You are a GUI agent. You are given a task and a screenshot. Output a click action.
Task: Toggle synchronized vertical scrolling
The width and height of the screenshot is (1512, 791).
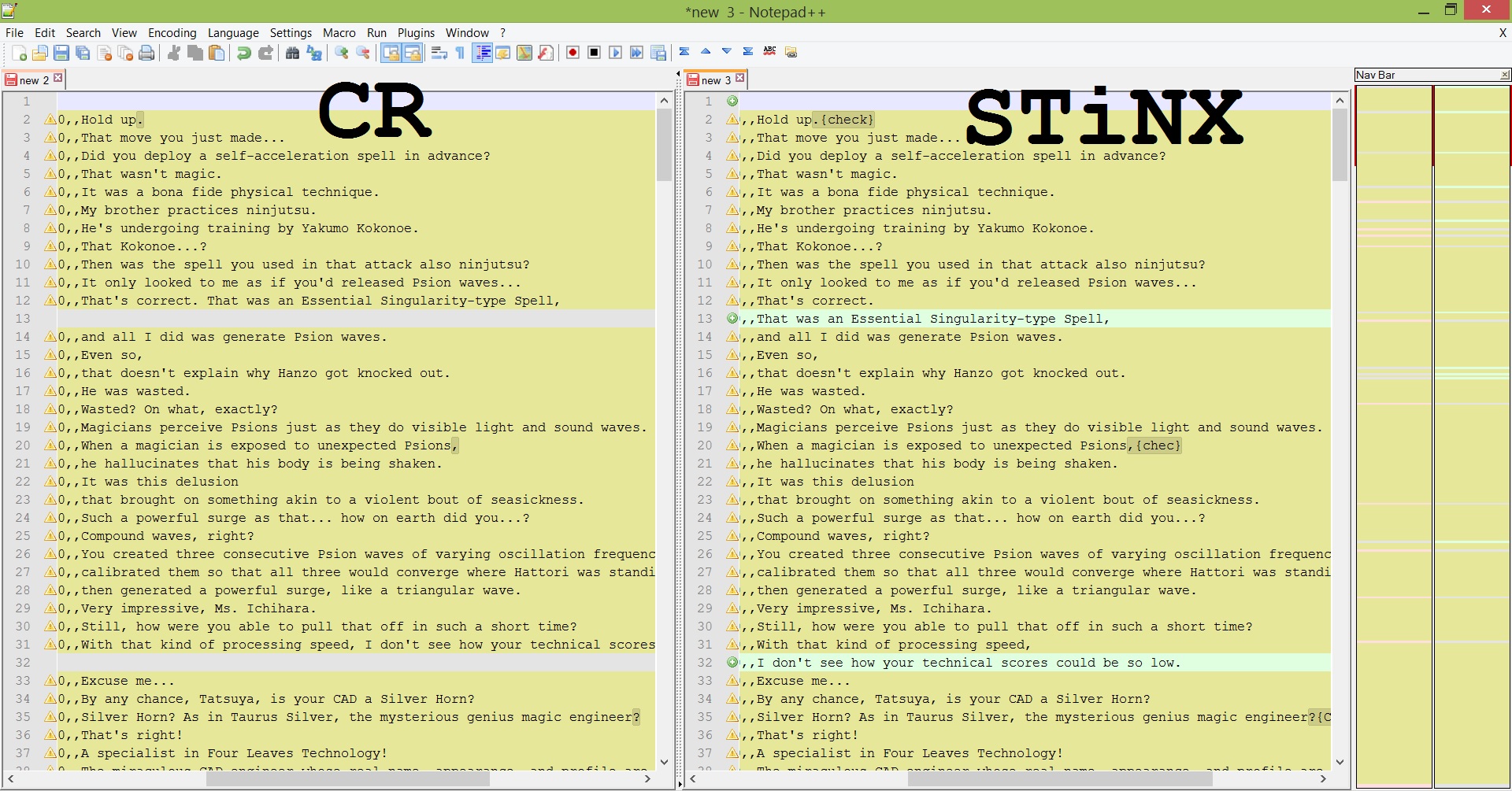[x=391, y=53]
